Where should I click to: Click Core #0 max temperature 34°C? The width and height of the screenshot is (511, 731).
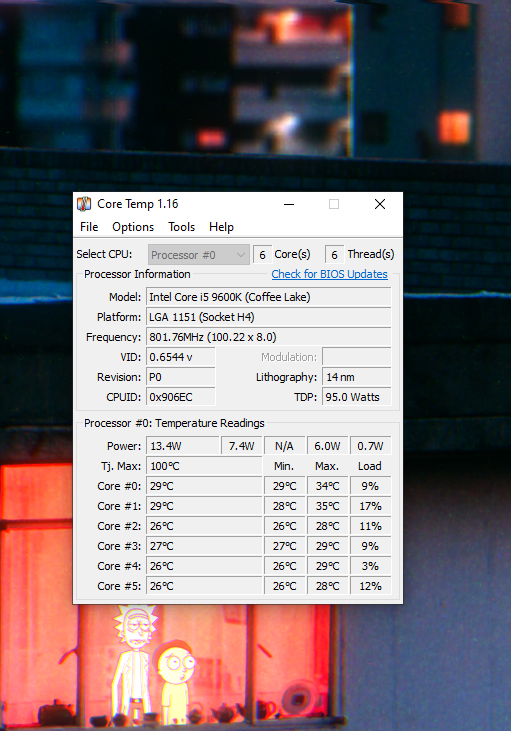327,486
